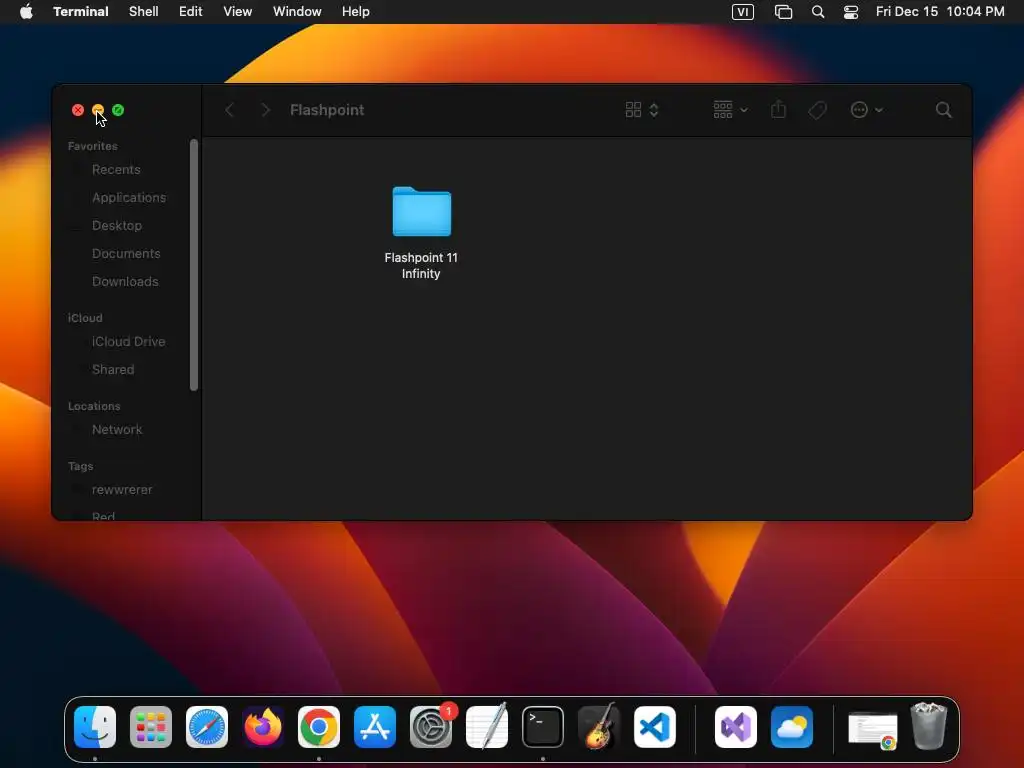Click the Favorites section header
Viewport: 1024px width, 768px height.
click(93, 146)
